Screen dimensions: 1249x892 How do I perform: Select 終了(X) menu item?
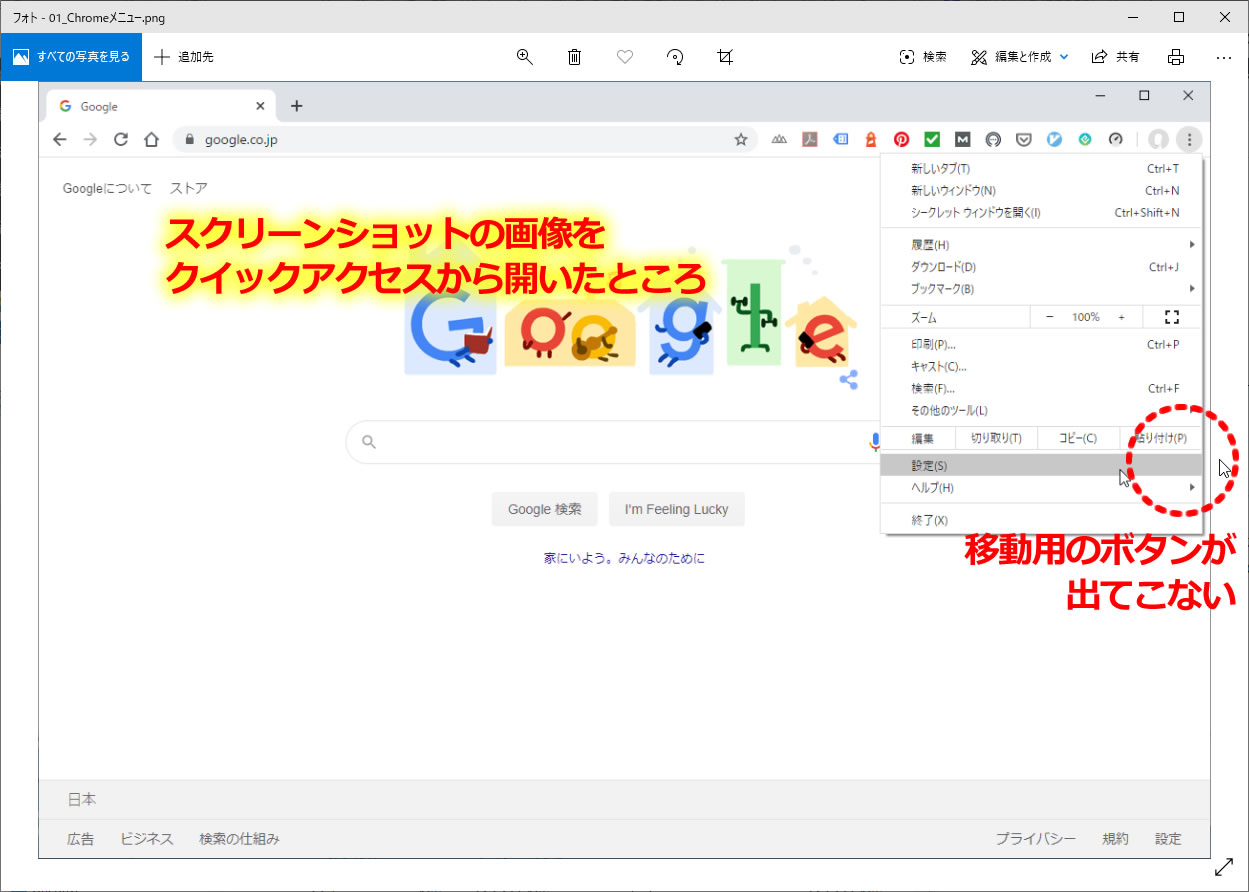point(1042,520)
